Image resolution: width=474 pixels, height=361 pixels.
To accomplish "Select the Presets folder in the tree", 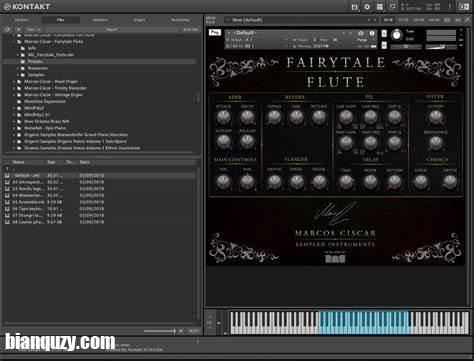I will tap(35, 61).
